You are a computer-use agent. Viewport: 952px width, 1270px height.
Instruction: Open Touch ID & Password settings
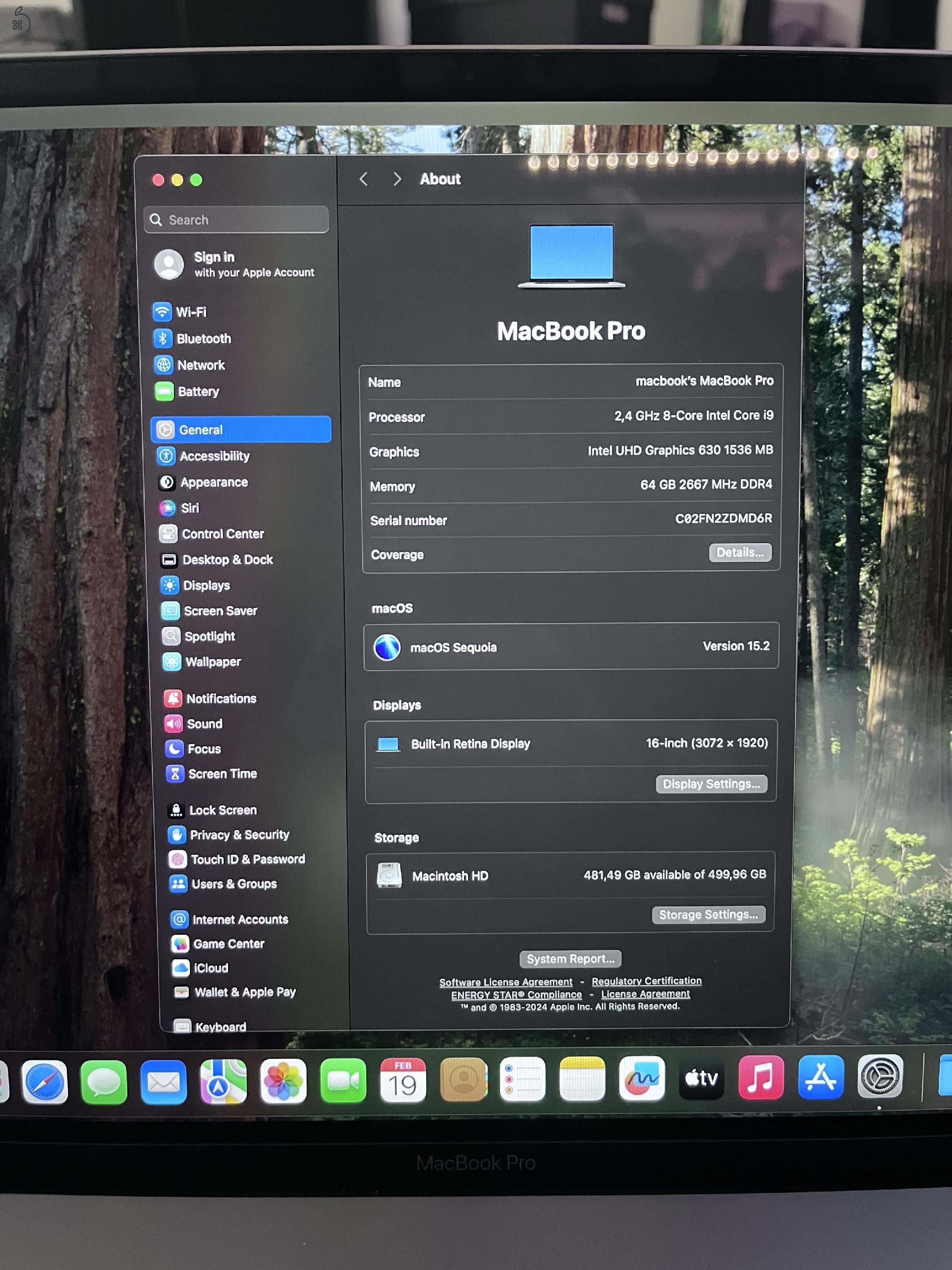click(237, 859)
